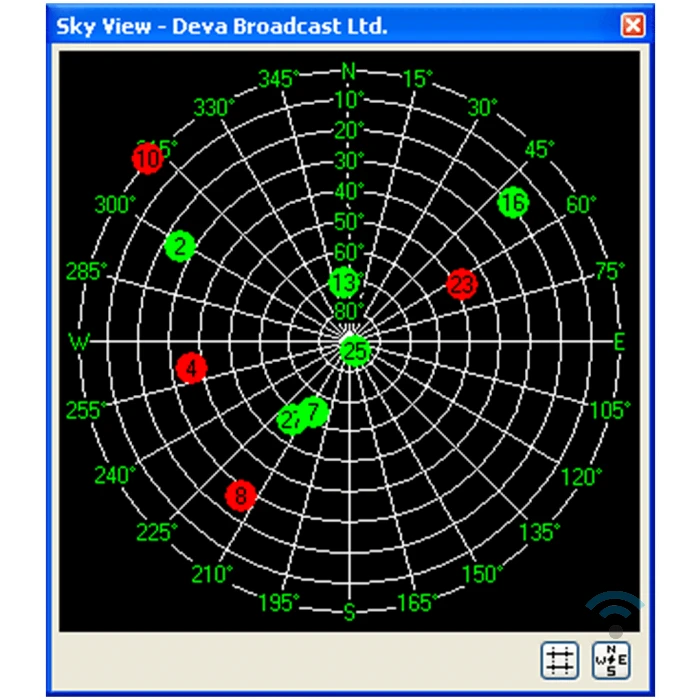Select red satellite marker 10
700x700 pixels.
click(148, 158)
